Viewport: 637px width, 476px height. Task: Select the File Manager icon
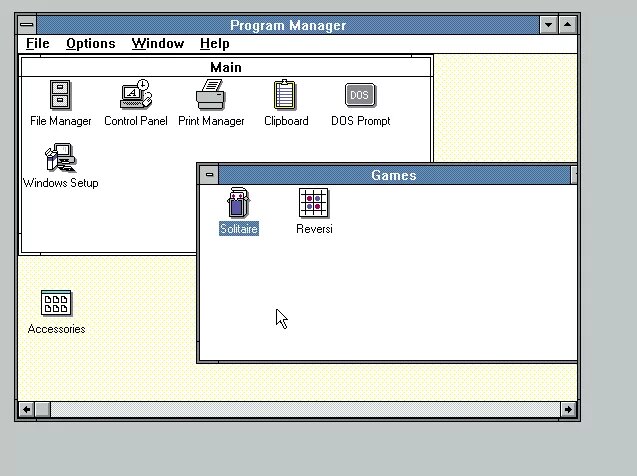tap(60, 95)
